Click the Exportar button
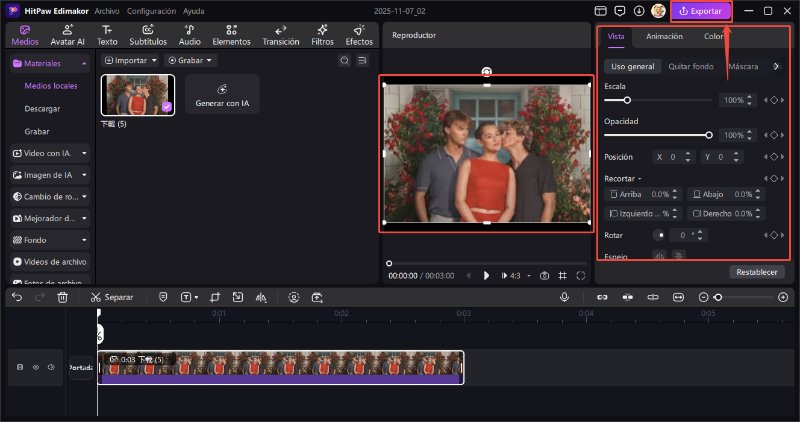 click(x=701, y=11)
